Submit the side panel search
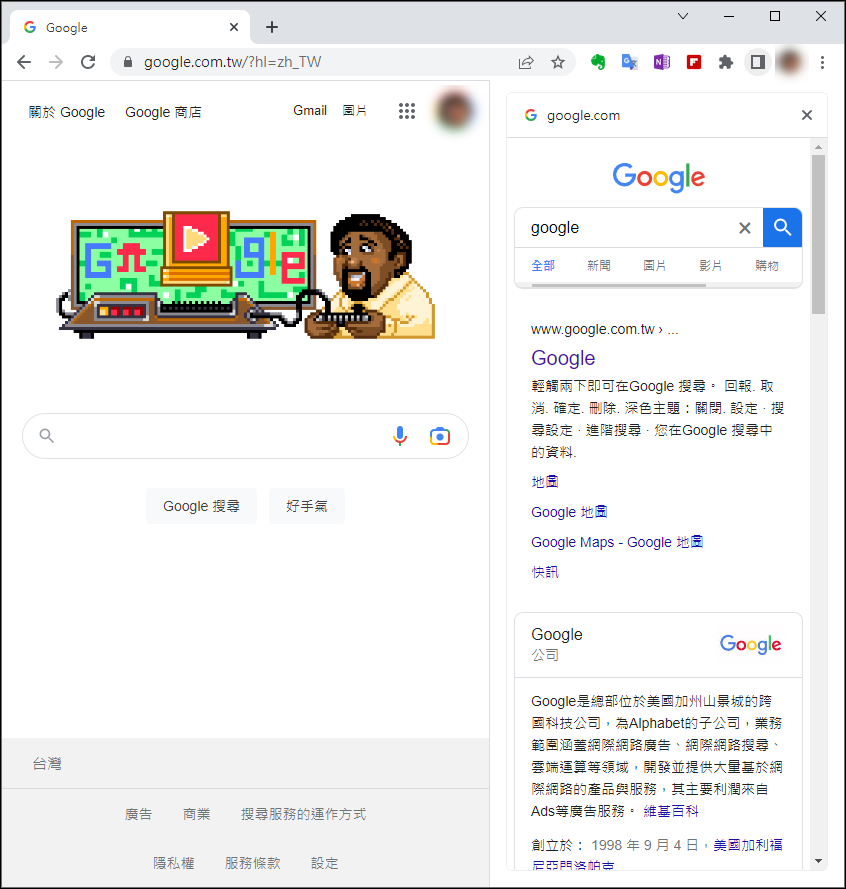 point(782,227)
